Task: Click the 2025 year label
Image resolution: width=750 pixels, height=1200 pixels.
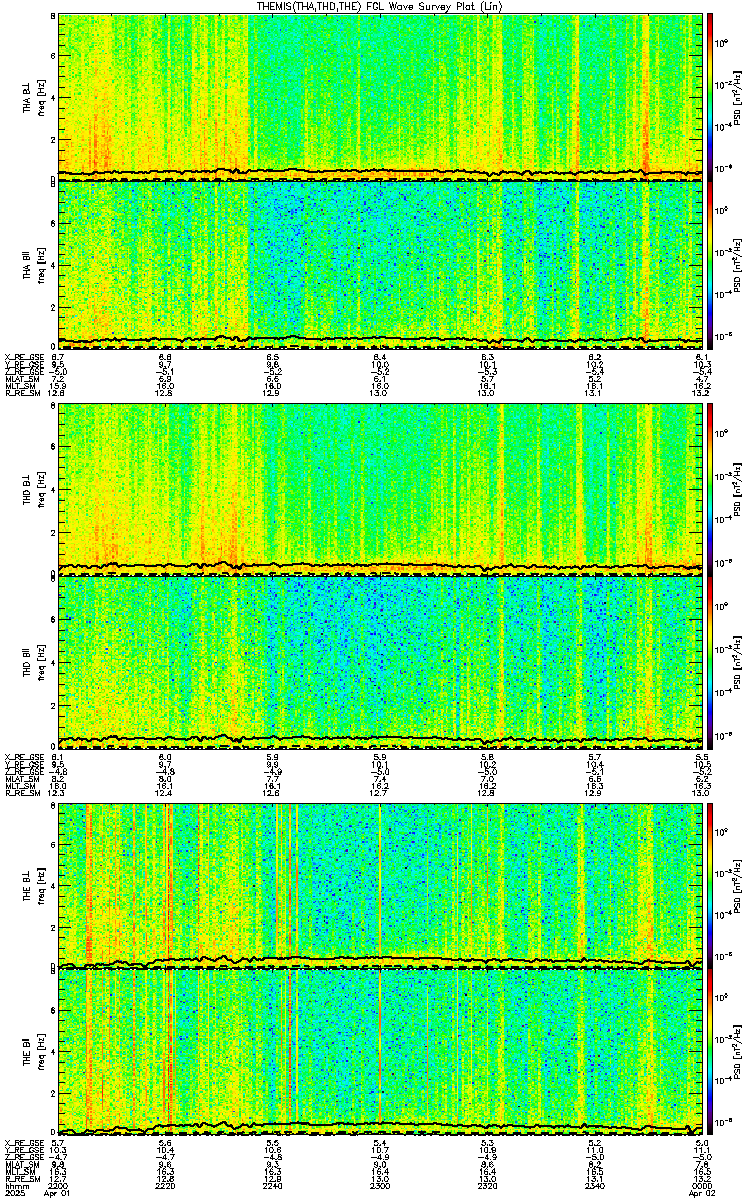Action: [x=14, y=1194]
